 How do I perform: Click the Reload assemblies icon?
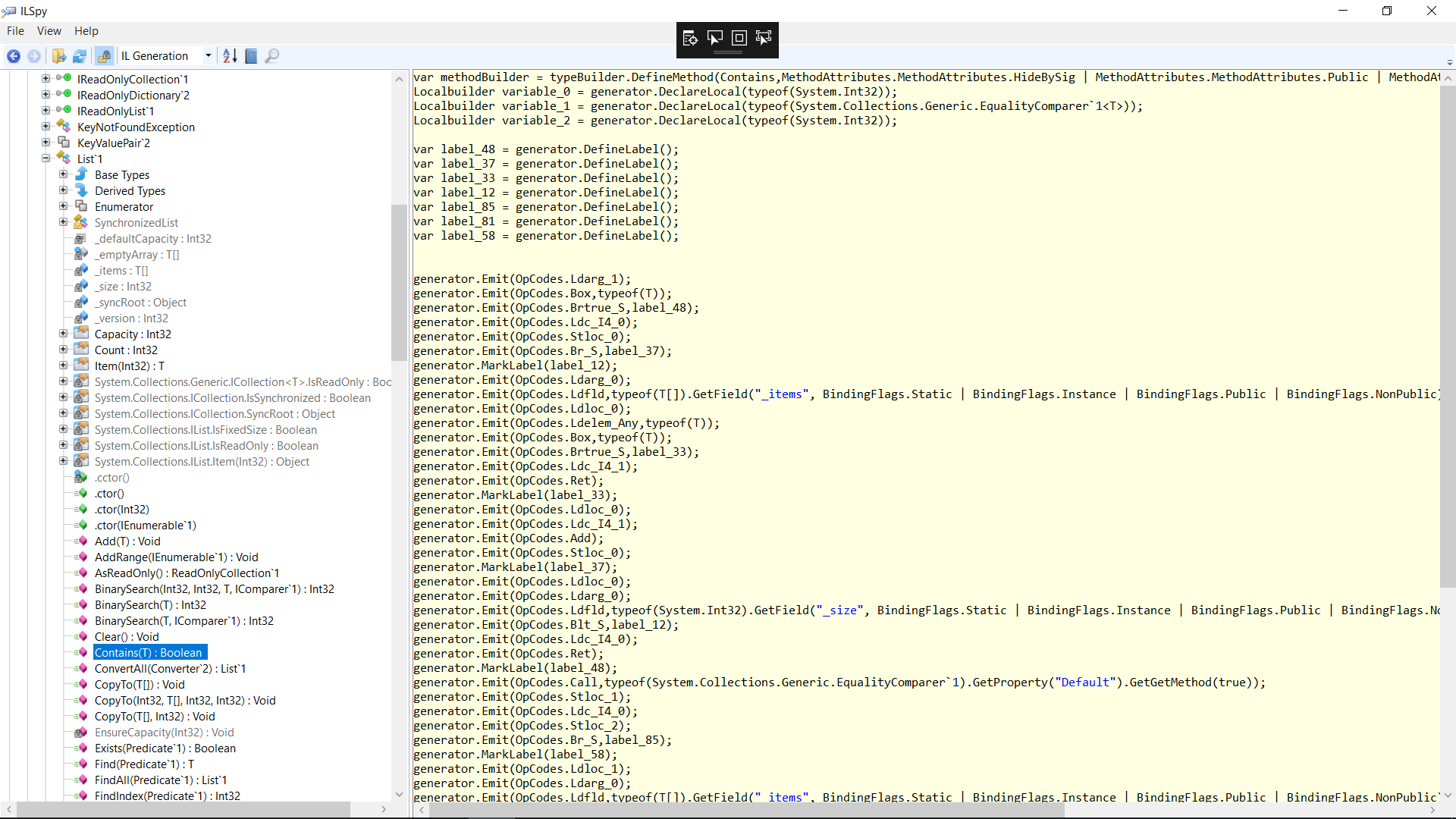(80, 56)
